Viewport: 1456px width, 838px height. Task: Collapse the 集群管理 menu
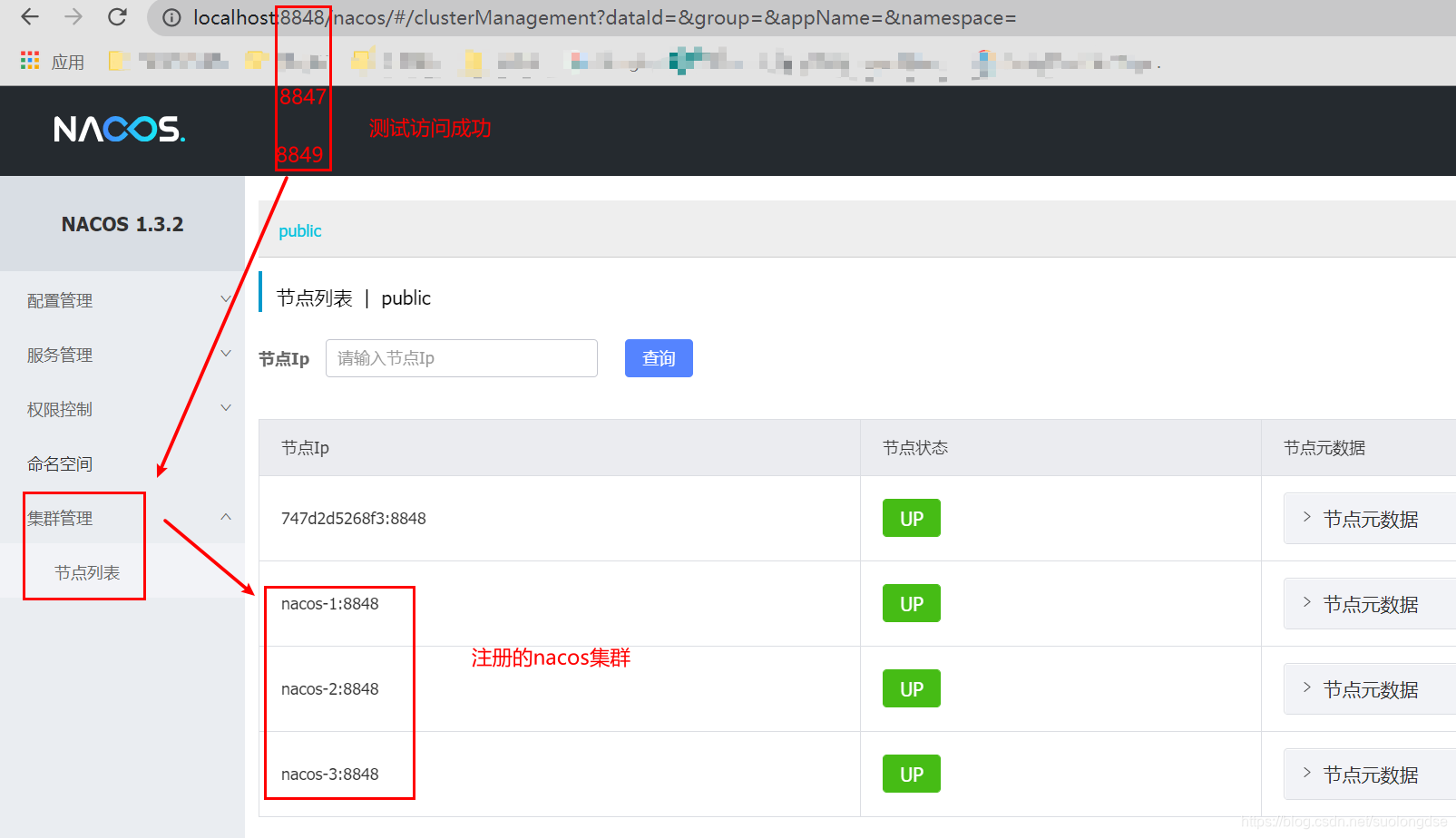click(x=122, y=518)
